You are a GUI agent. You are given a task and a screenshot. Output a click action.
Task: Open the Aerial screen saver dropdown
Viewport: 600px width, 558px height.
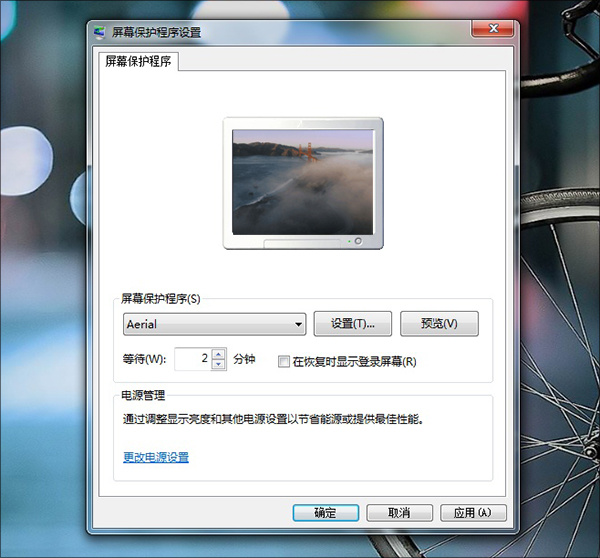[214, 324]
